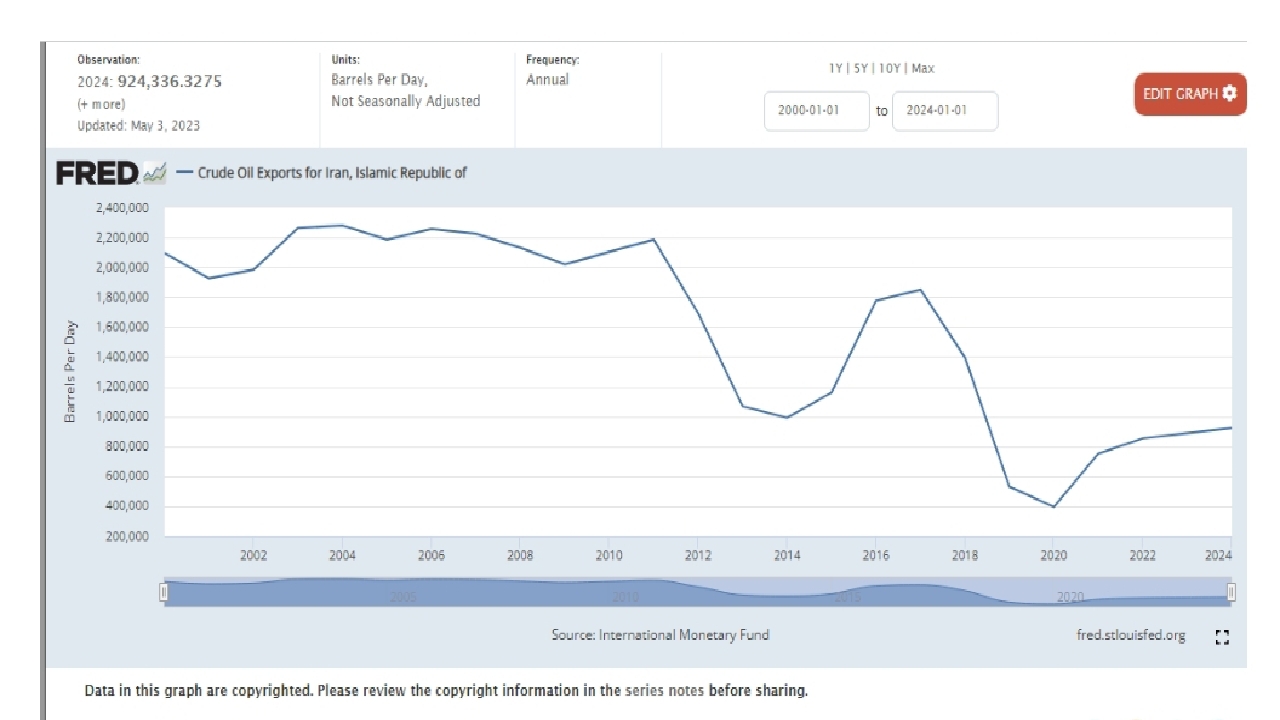
Task: Select the 10Y time range
Action: 890,68
